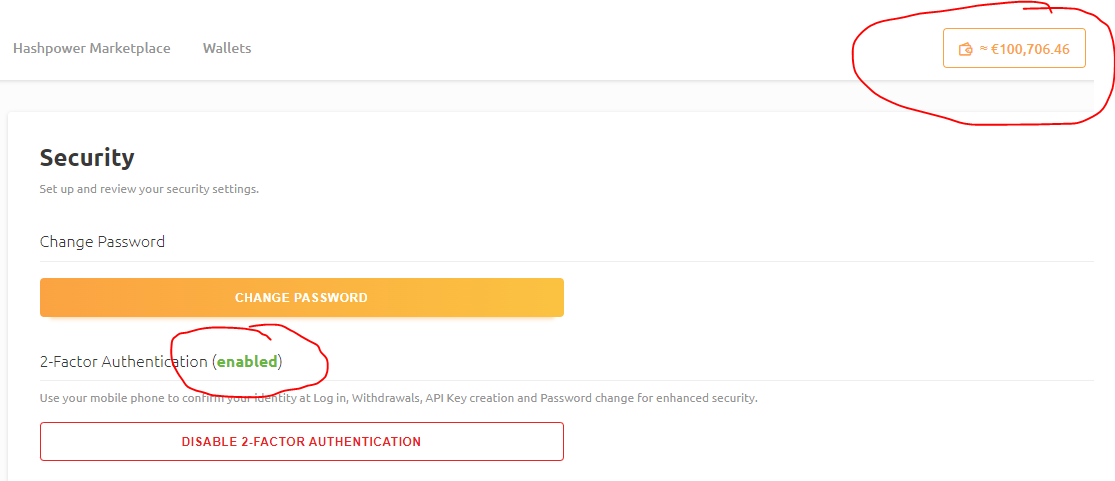Go to the Hashpower Marketplace menu
Image resolution: width=1115 pixels, height=481 pixels.
click(92, 48)
